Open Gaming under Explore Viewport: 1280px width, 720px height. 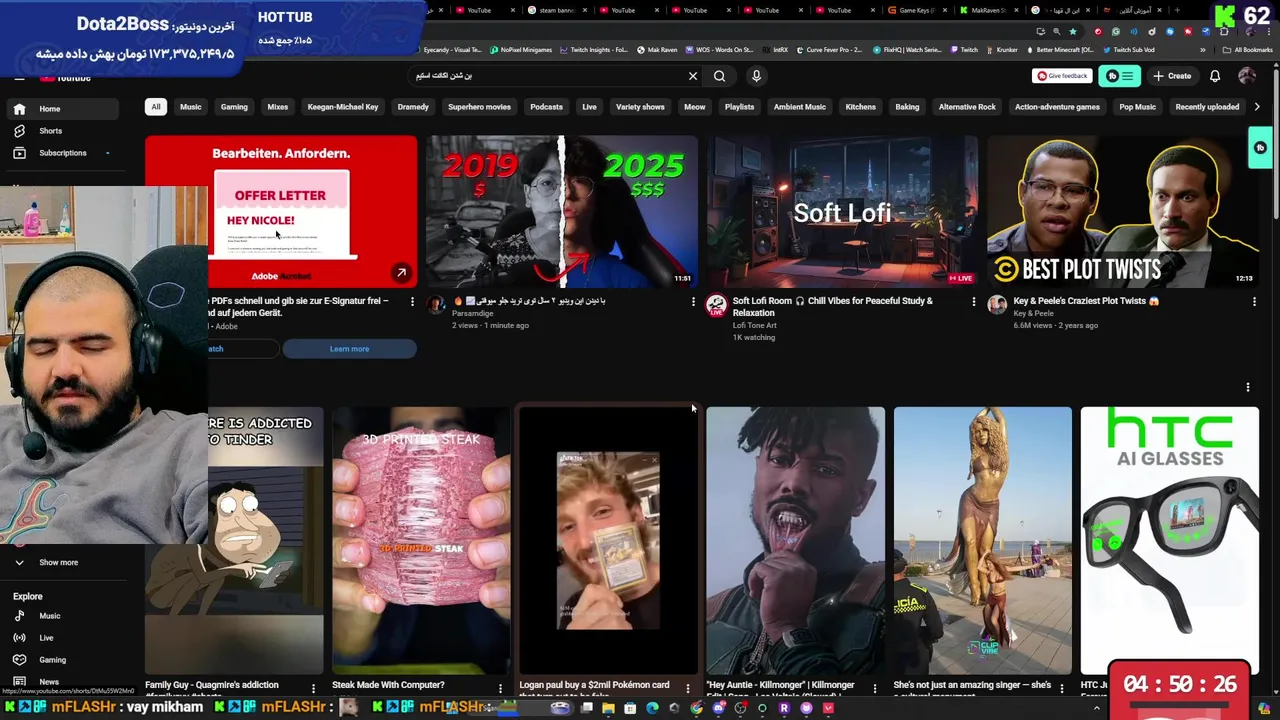[52, 660]
